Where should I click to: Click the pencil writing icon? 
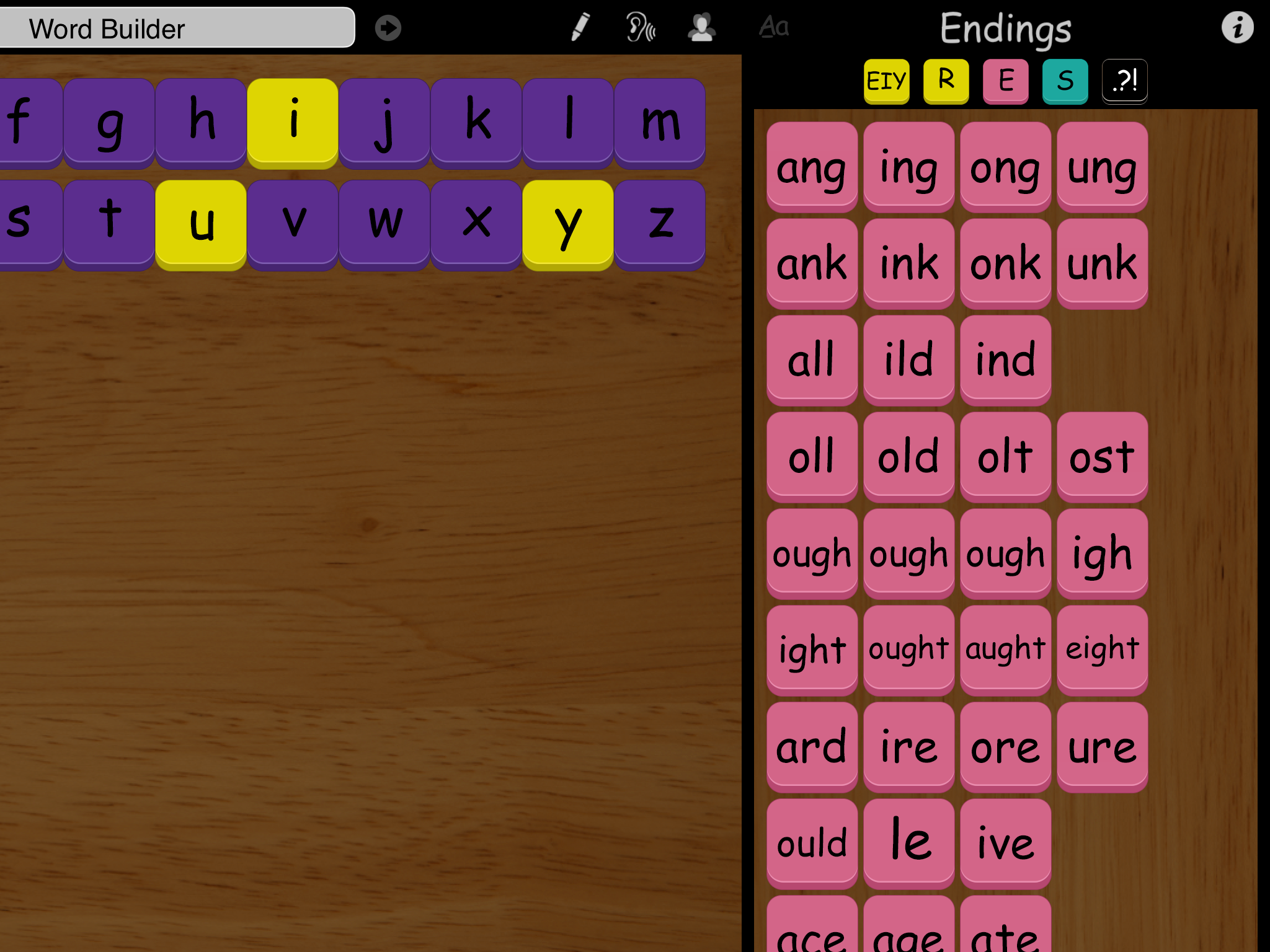580,28
